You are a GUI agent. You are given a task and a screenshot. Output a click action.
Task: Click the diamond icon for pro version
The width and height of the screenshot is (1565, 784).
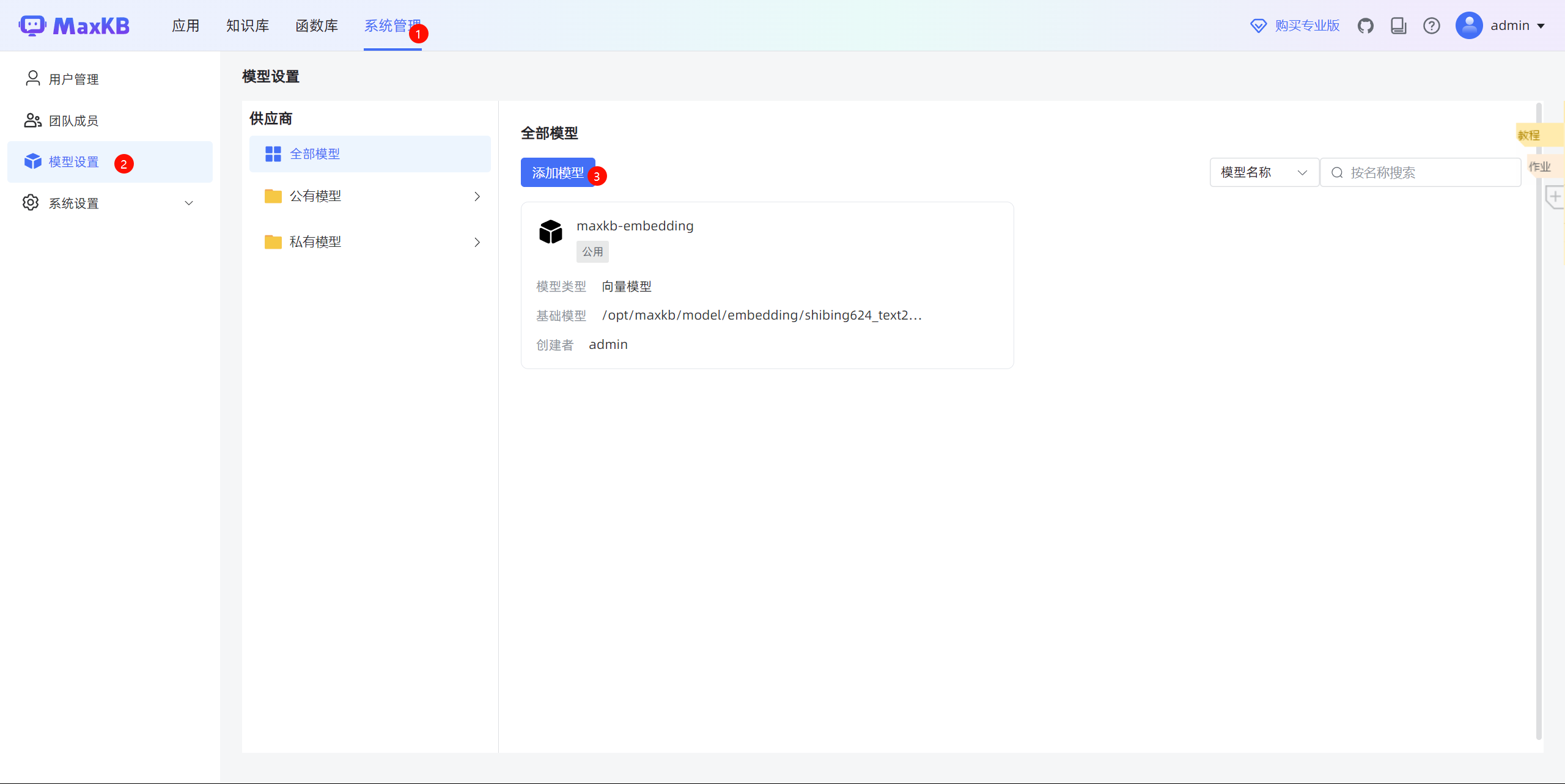pyautogui.click(x=1258, y=26)
